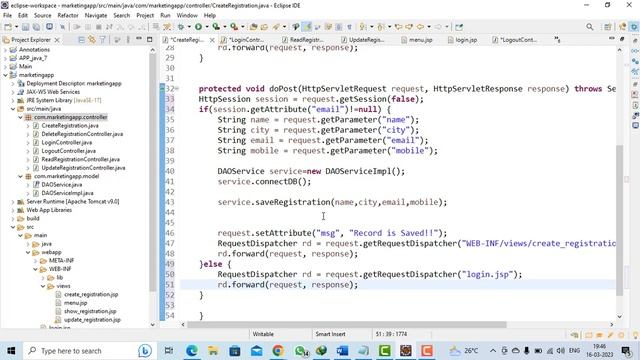This screenshot has width=640, height=360.
Task: Open the Project menu
Action: coord(145,16)
